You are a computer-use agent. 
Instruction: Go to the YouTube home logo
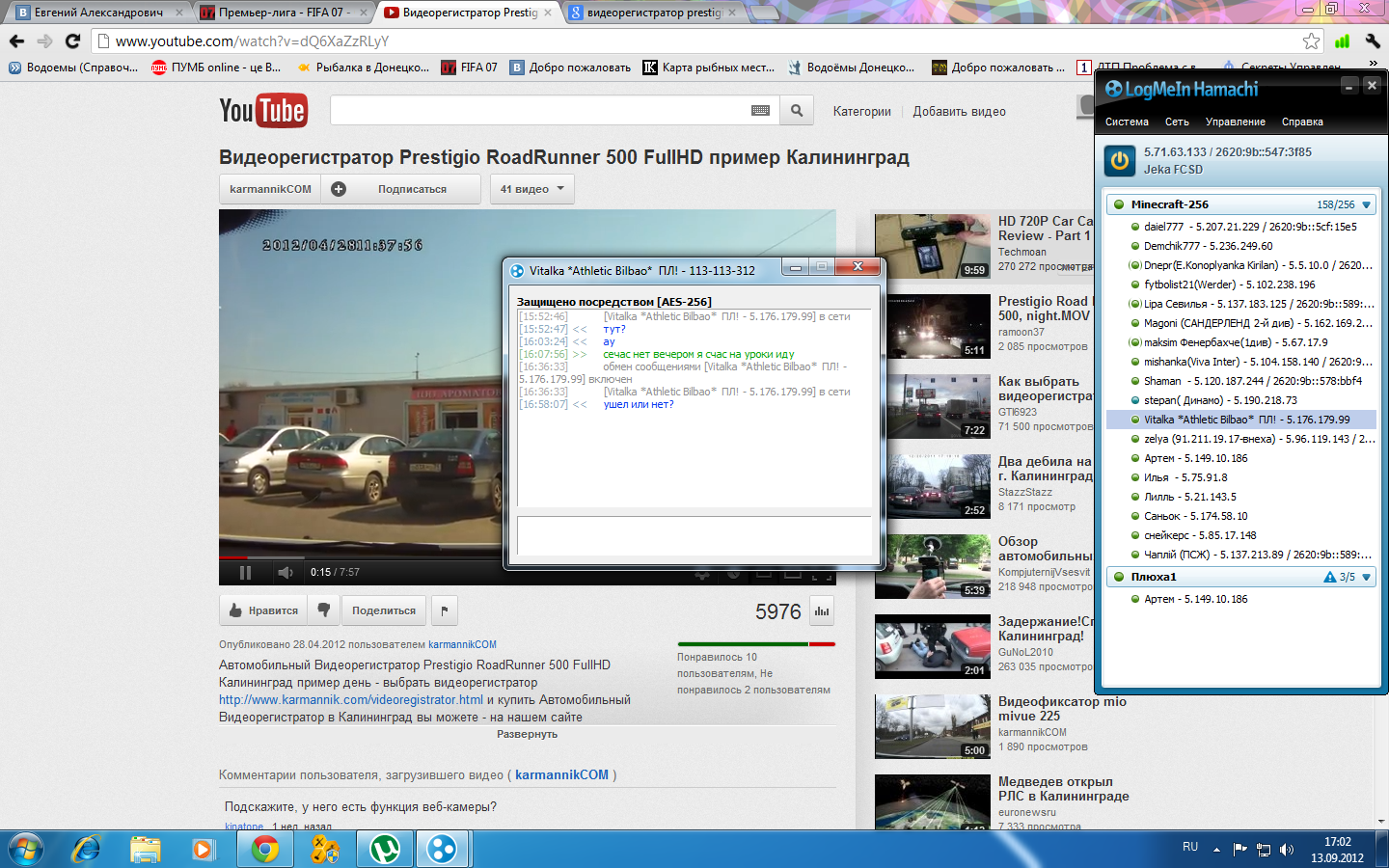click(x=262, y=111)
